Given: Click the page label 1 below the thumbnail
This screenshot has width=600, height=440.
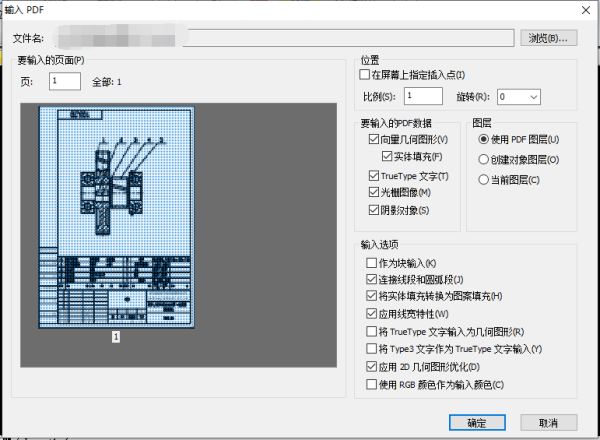Looking at the screenshot, I should click(x=116, y=337).
